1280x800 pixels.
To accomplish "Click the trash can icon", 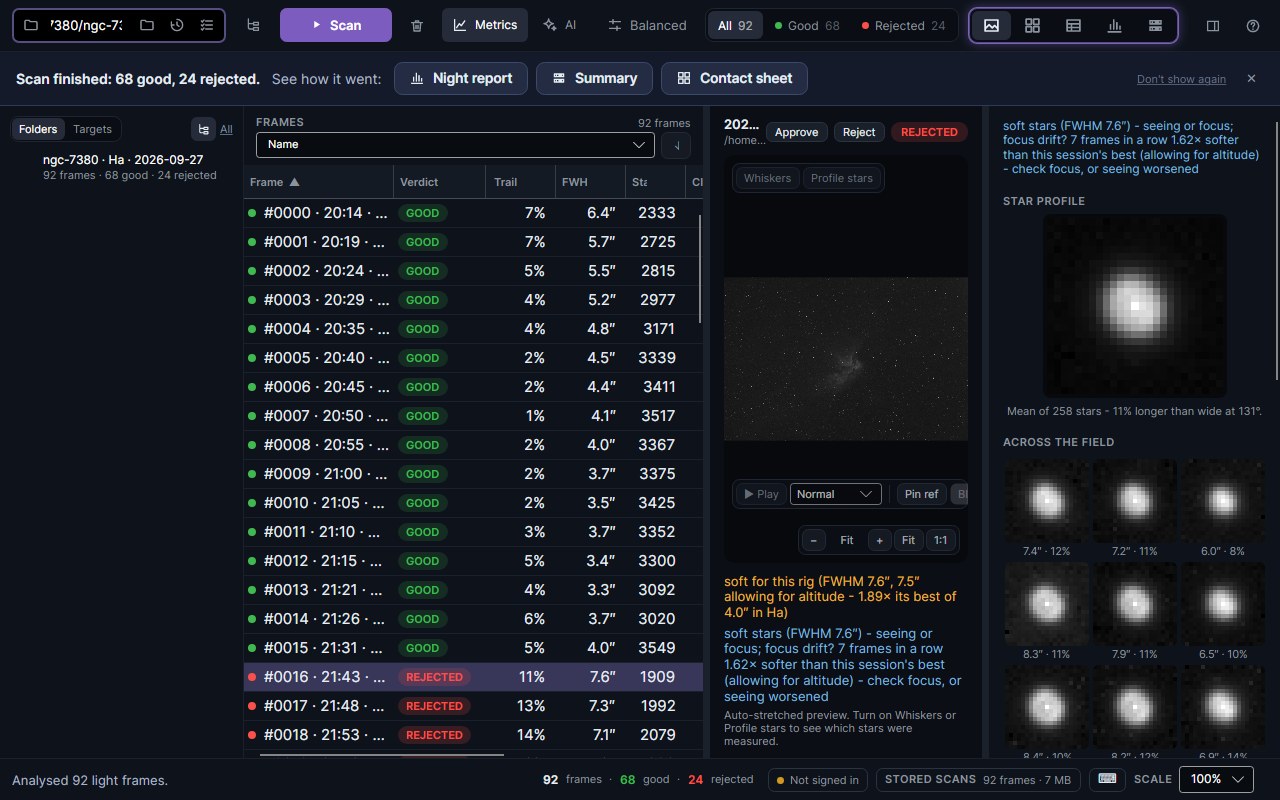I will (417, 25).
